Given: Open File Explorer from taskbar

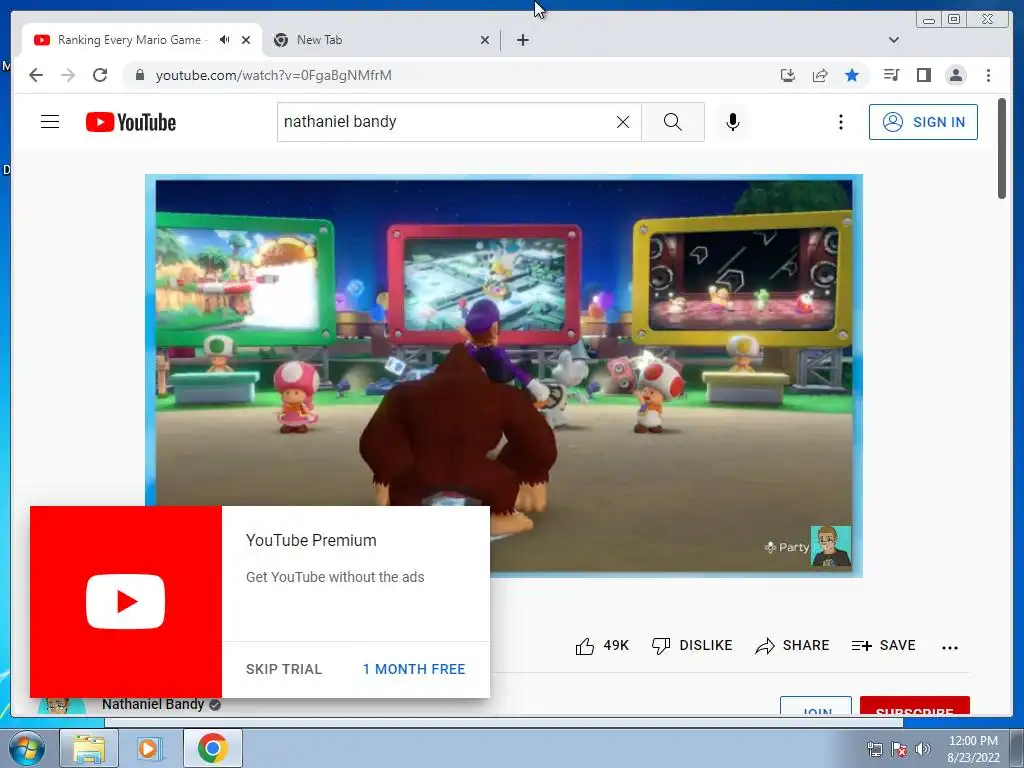Looking at the screenshot, I should coord(89,748).
